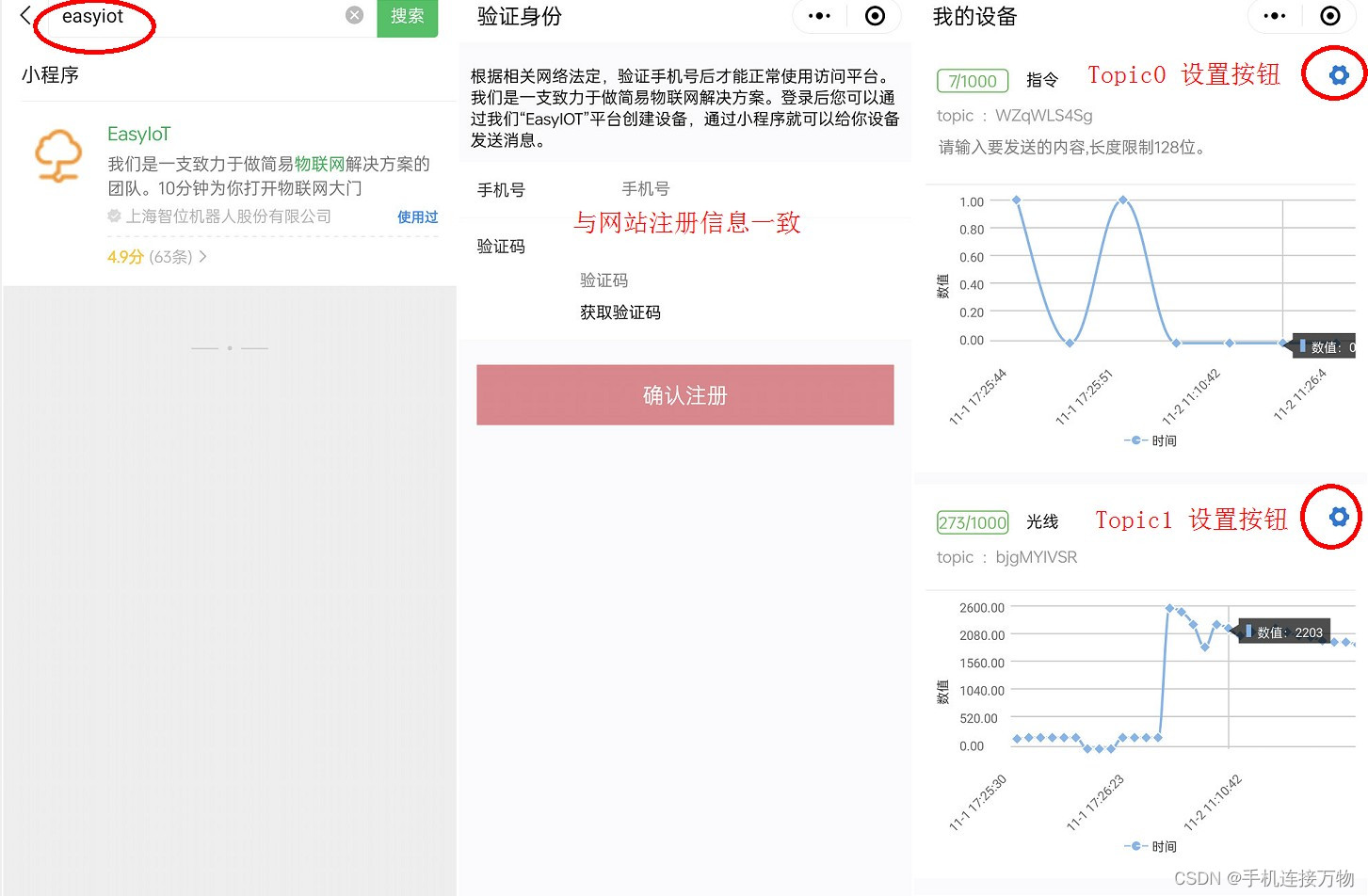Click 上海智位机器人股份有限公司 publisher name

(229, 216)
